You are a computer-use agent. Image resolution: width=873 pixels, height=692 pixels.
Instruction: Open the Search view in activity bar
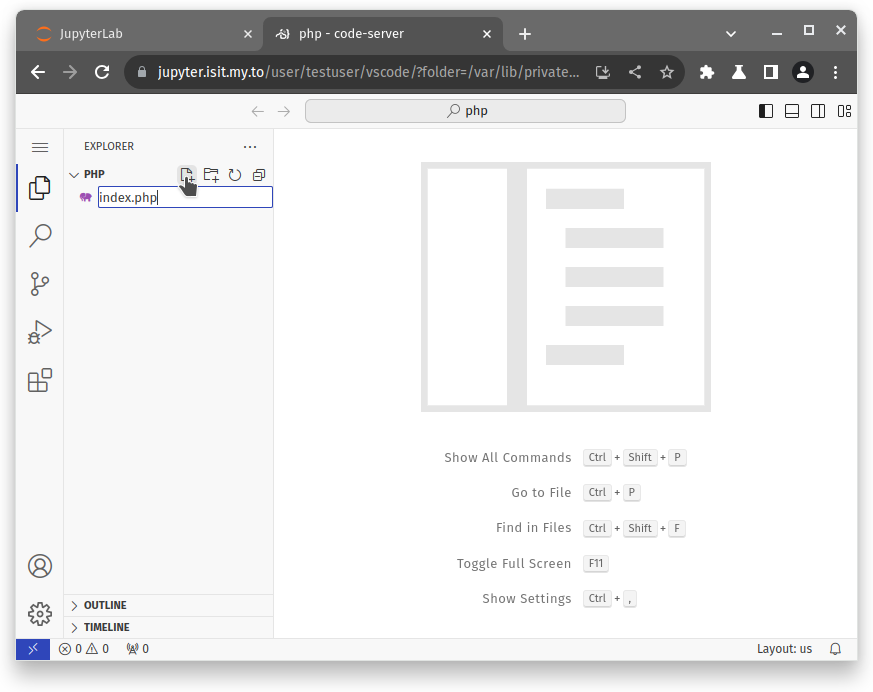(x=40, y=236)
